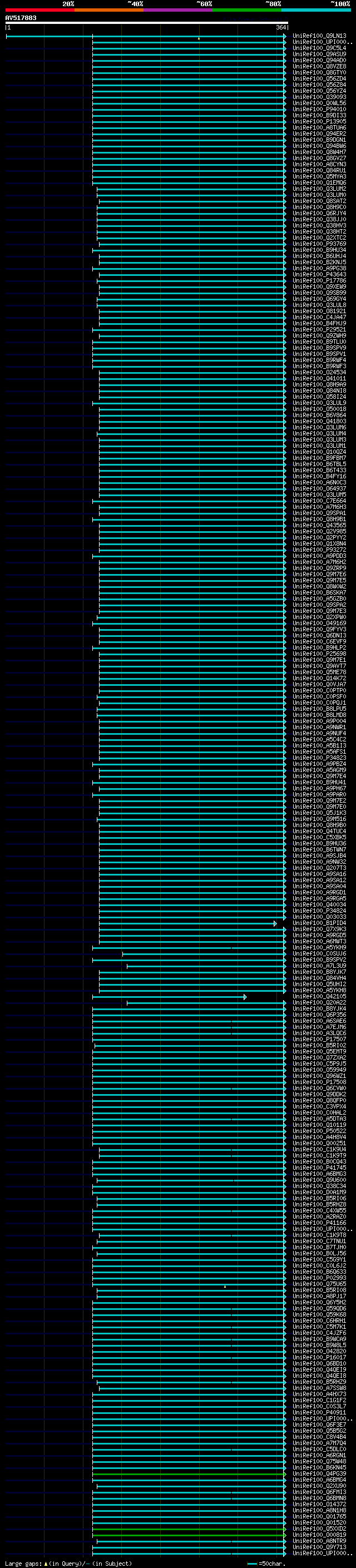Open hit UniRef100_Q94AD0
The image size is (356, 1568).
319,60
